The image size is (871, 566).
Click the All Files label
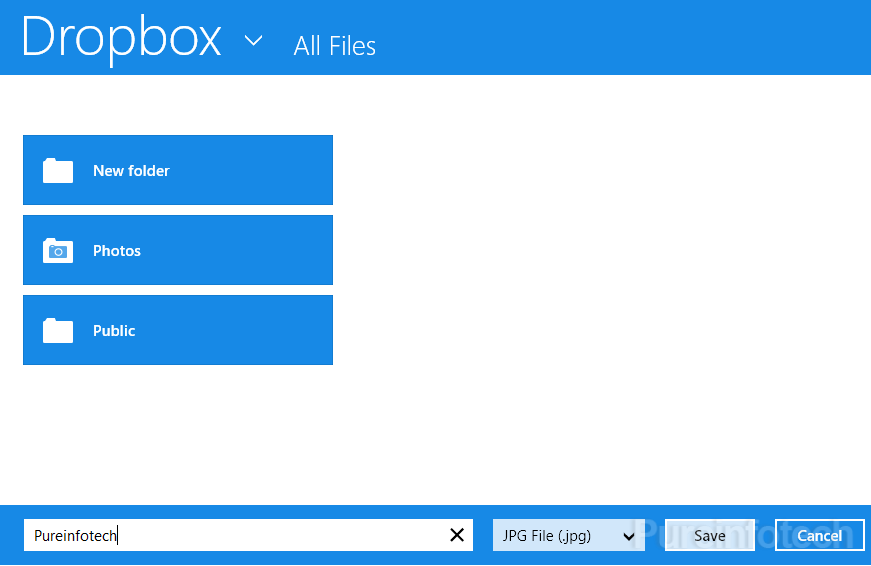[334, 46]
